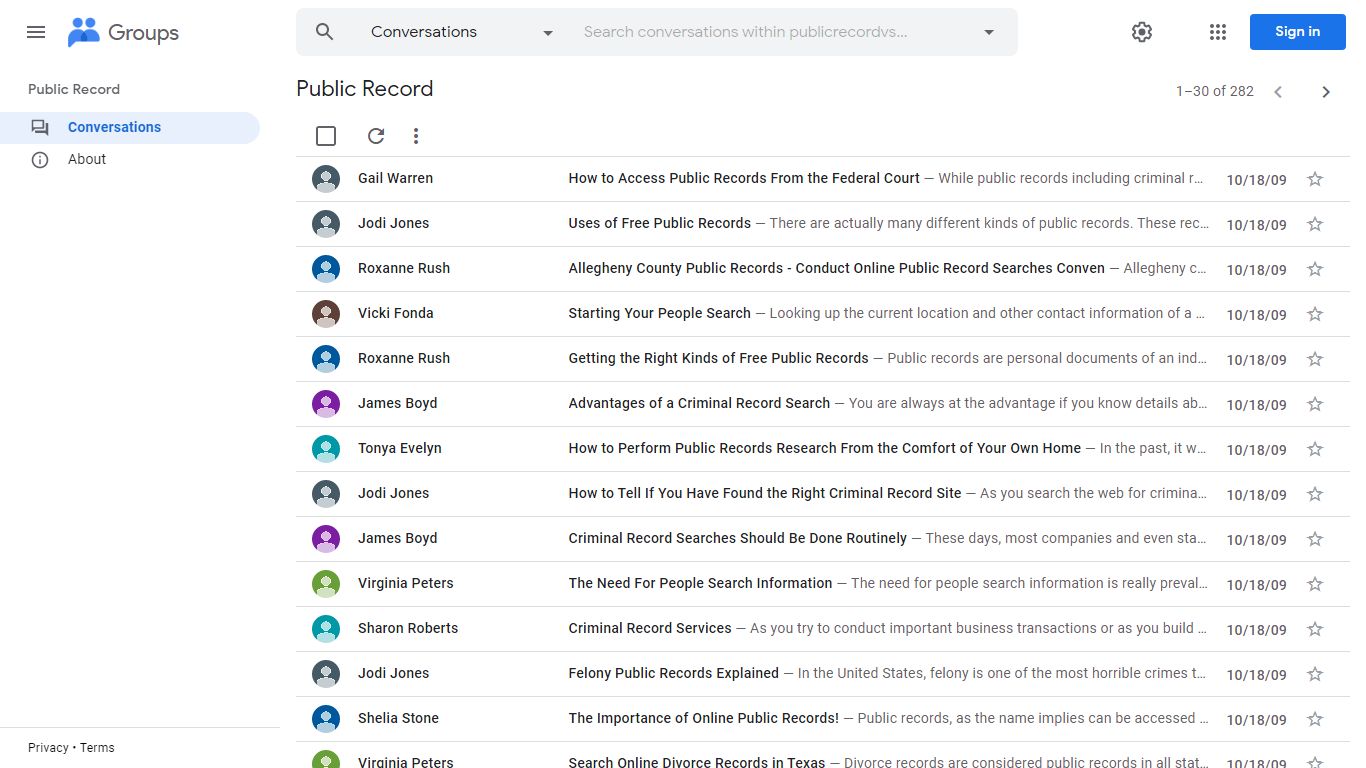This screenshot has width=1366, height=768.
Task: Click sender name Gail Warren
Action: pos(396,178)
